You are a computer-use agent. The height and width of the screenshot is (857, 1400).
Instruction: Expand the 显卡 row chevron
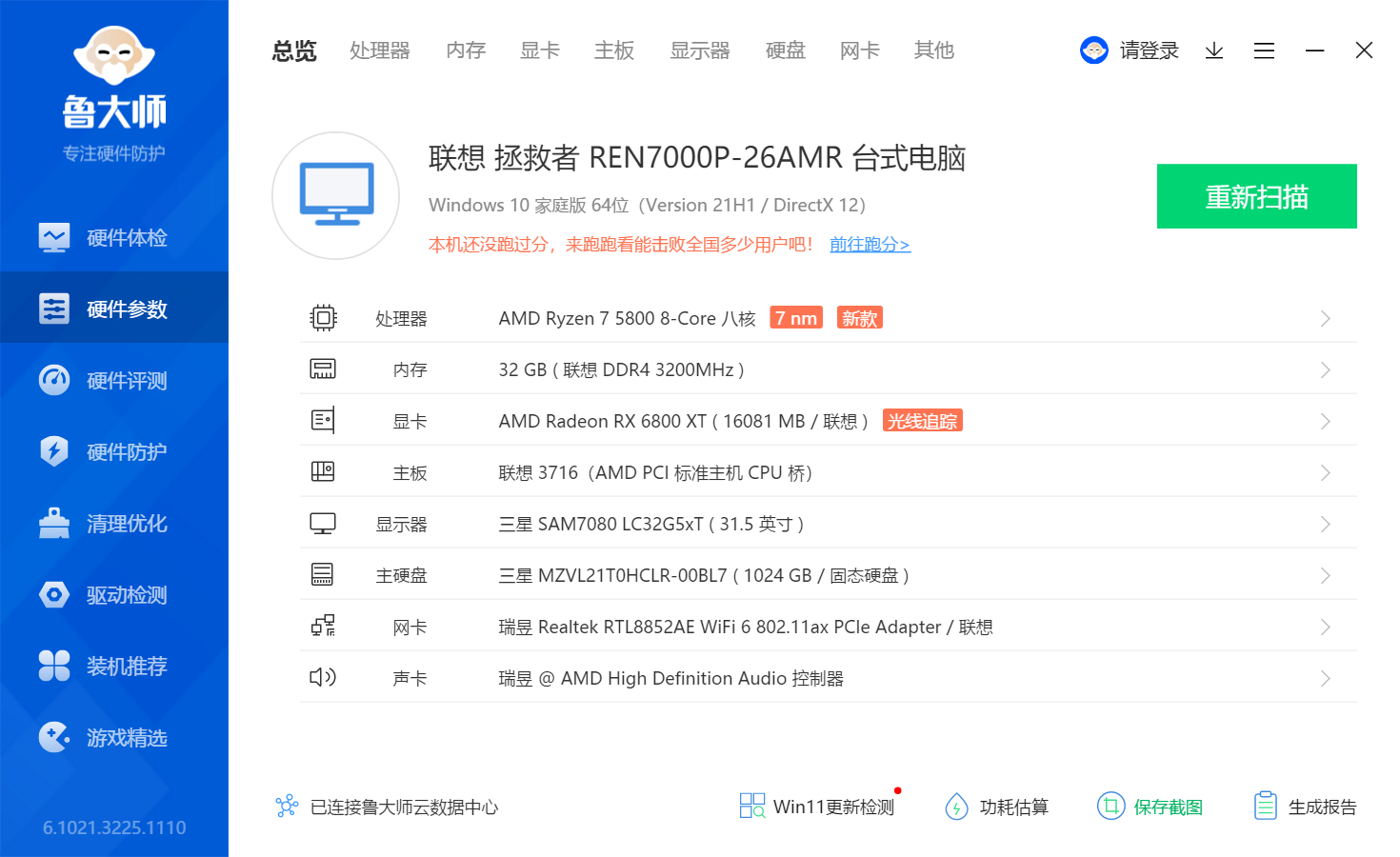[1325, 421]
